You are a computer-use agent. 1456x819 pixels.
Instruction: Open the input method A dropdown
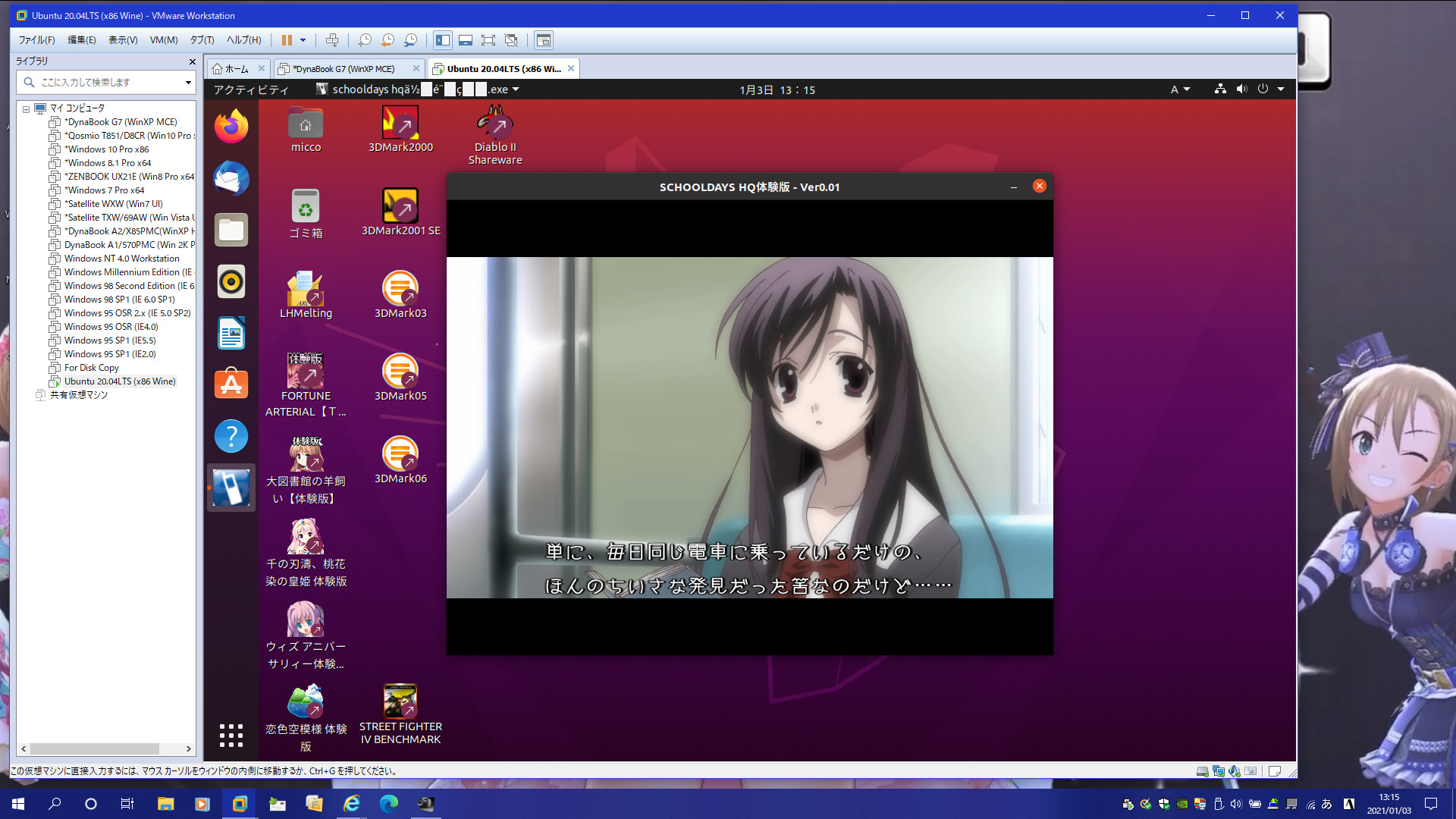1180,89
